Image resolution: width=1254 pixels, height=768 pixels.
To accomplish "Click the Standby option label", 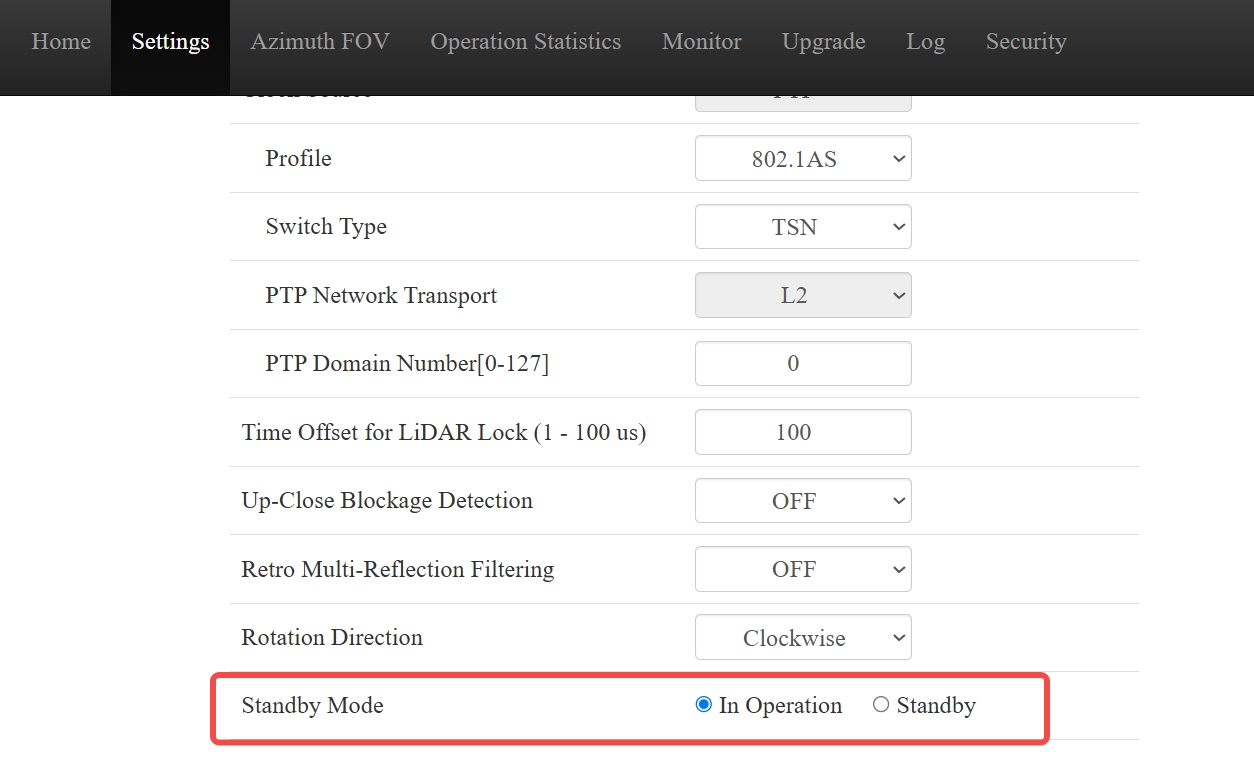I will tap(936, 705).
